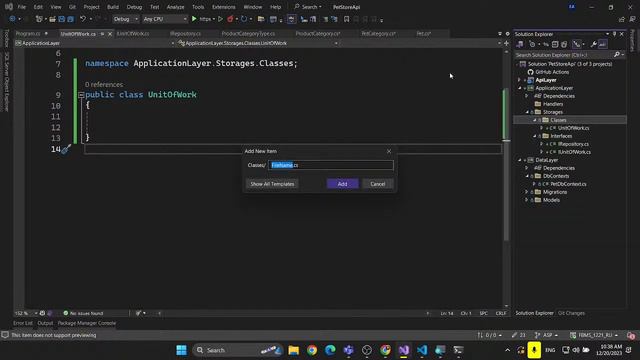Click Solution Explorer Collapse All icon
The image size is (640, 360).
tap(555, 44)
